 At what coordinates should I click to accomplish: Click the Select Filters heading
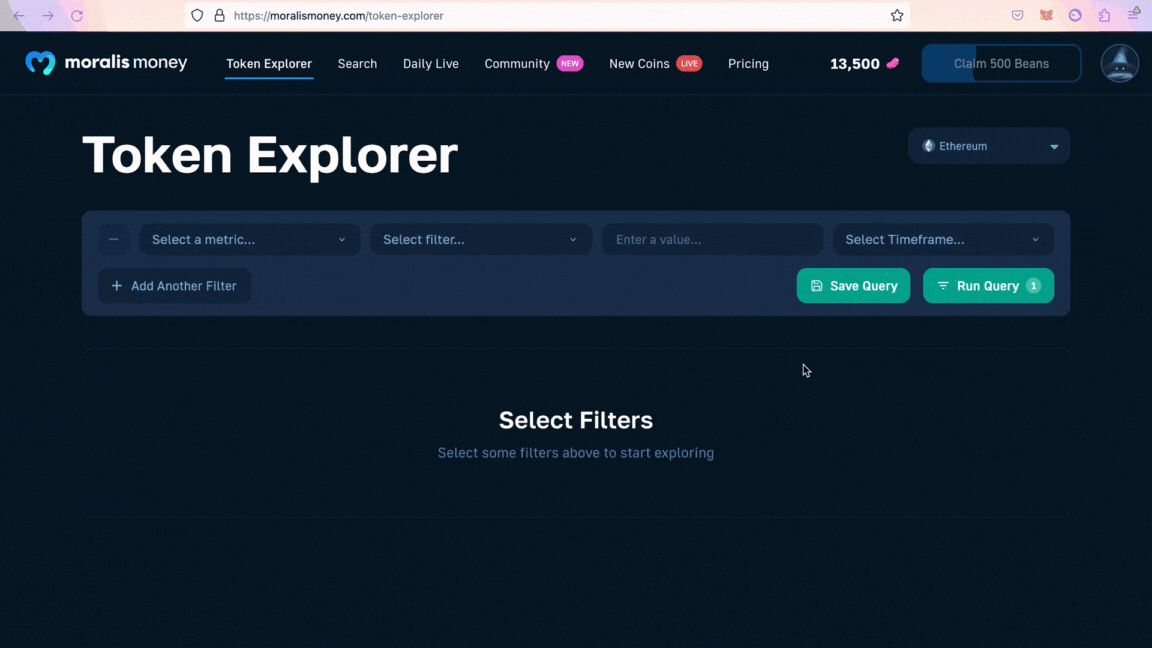click(576, 420)
